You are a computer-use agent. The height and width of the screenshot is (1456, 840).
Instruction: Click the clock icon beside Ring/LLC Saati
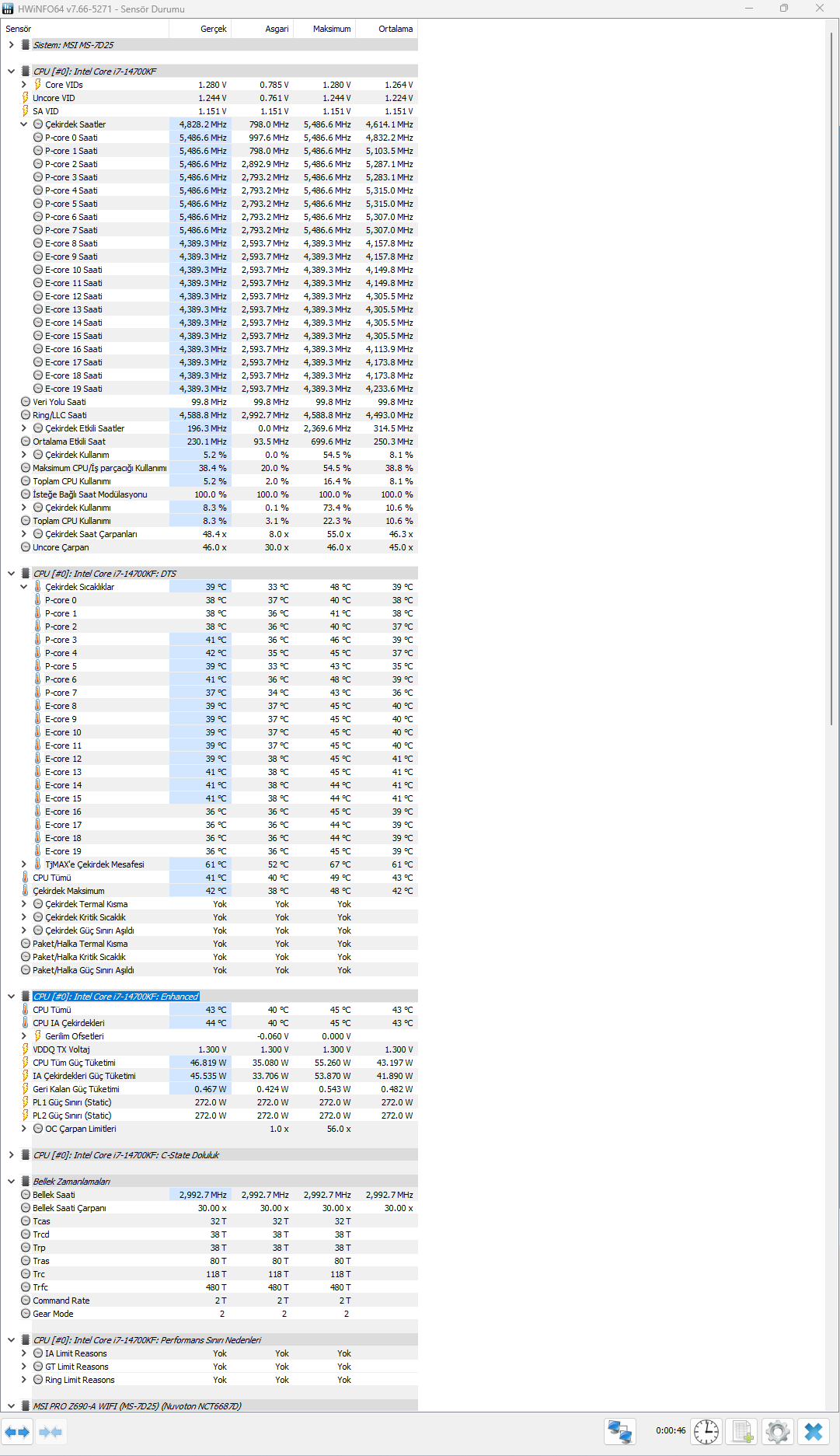coord(25,415)
